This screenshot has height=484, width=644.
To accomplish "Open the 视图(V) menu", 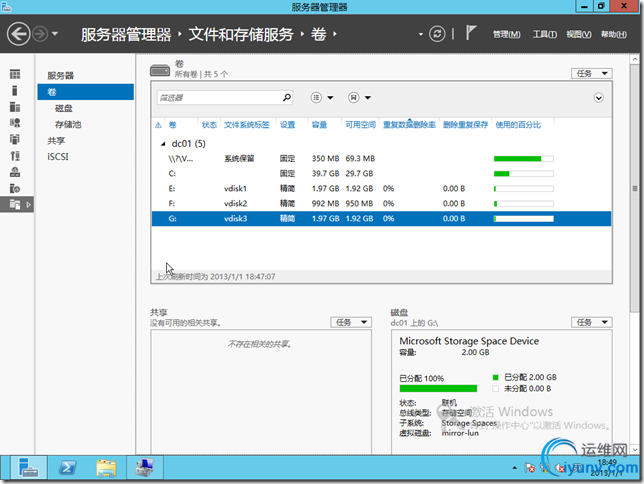I will [579, 35].
